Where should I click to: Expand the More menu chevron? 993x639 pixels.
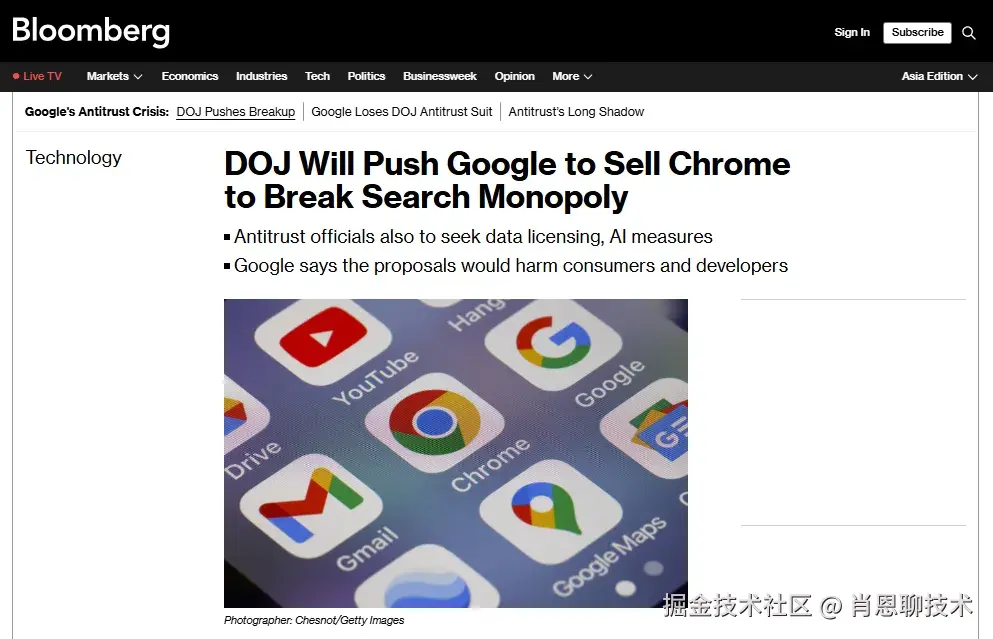(x=588, y=77)
